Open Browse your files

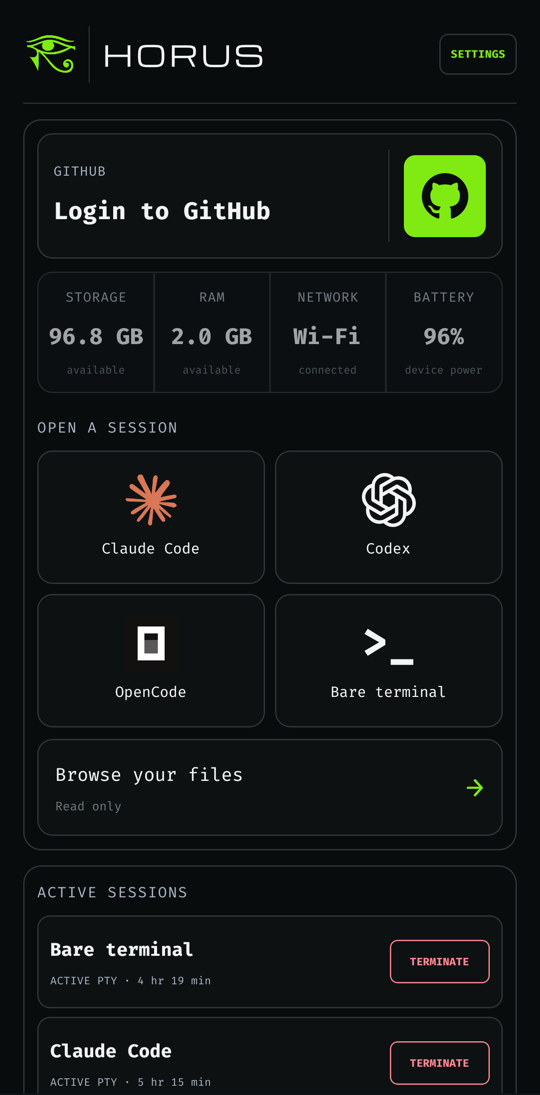pyautogui.click(x=270, y=788)
